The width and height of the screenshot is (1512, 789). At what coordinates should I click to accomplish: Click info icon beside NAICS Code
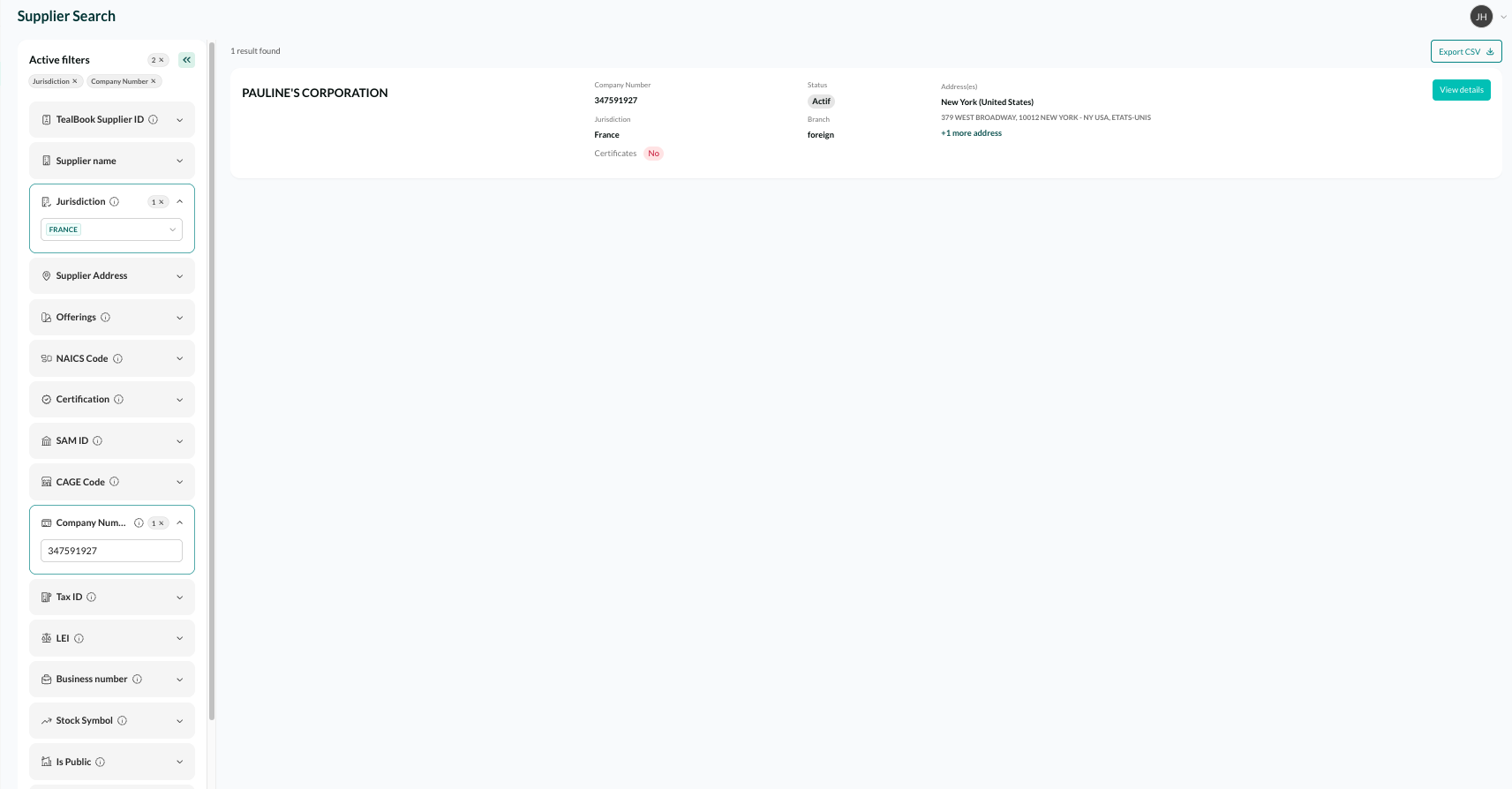[x=118, y=358]
